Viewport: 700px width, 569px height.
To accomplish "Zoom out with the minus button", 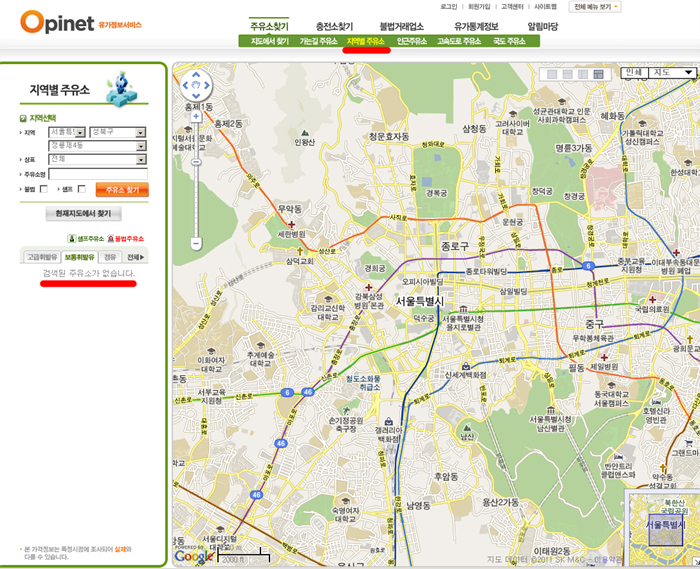I will (196, 244).
